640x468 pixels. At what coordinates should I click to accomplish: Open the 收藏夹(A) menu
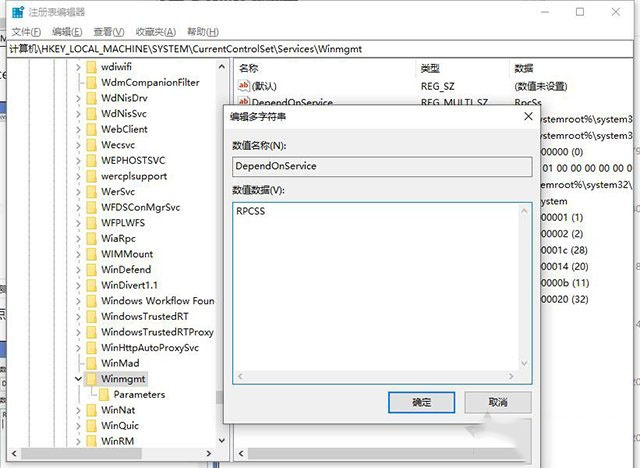coord(156,32)
